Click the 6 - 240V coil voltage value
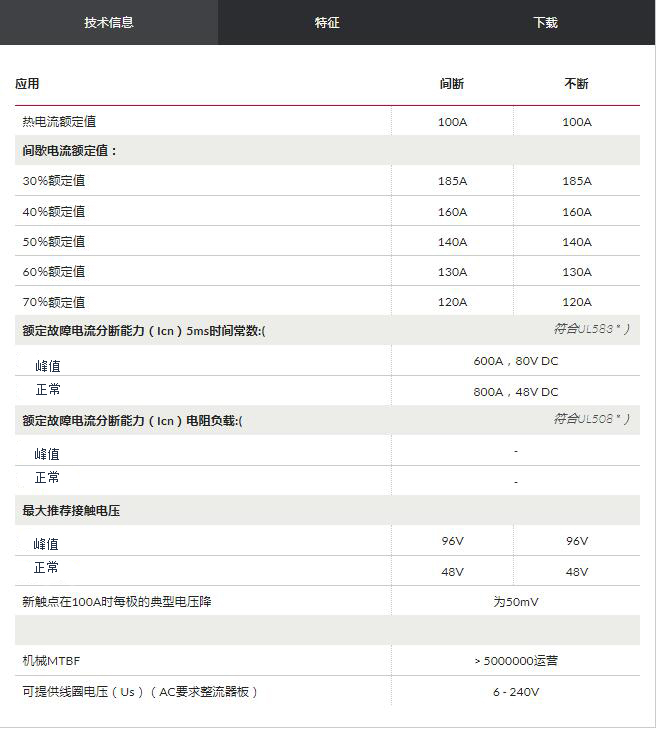 [515, 692]
